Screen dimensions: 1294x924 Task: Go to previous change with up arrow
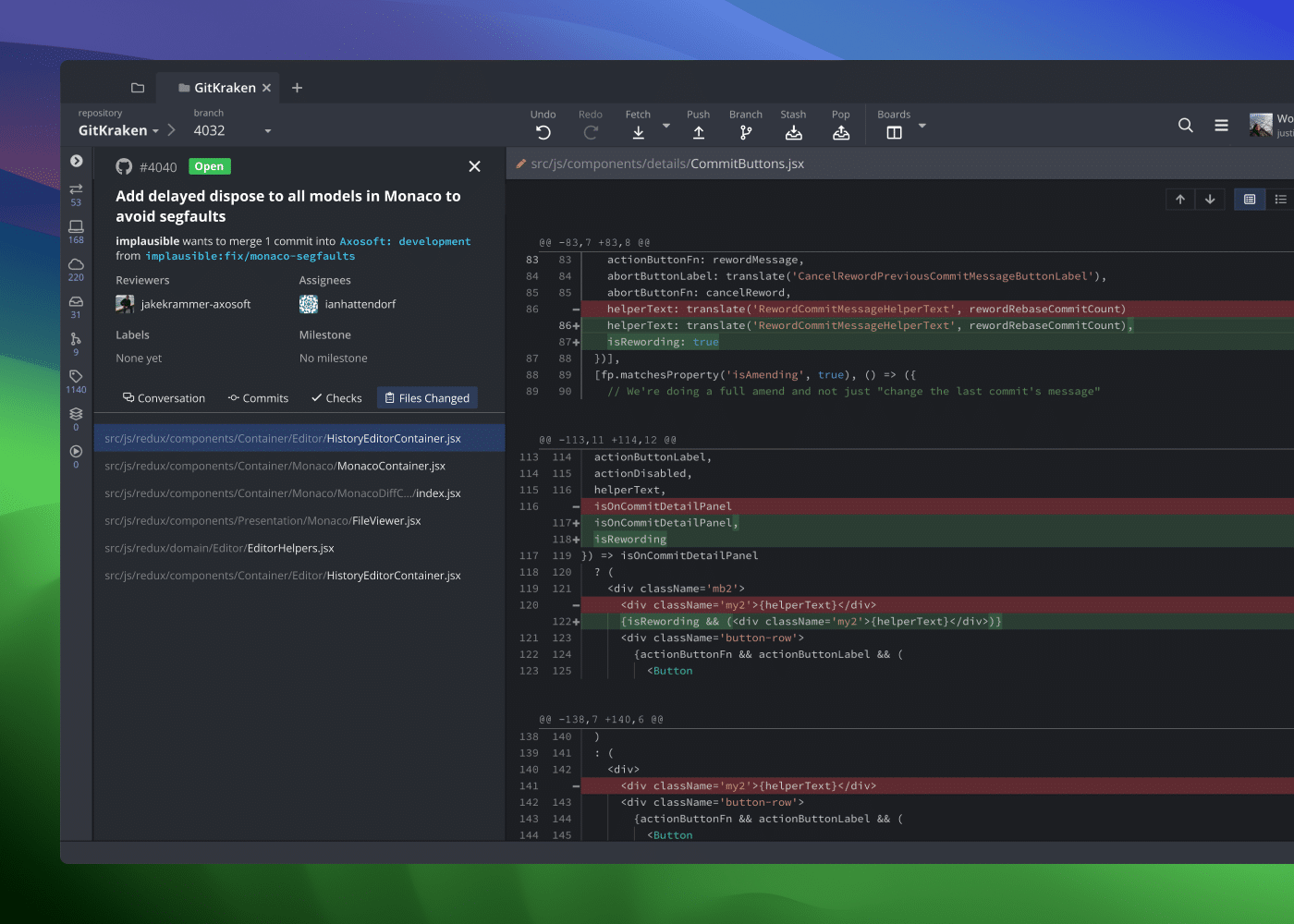pyautogui.click(x=1180, y=199)
